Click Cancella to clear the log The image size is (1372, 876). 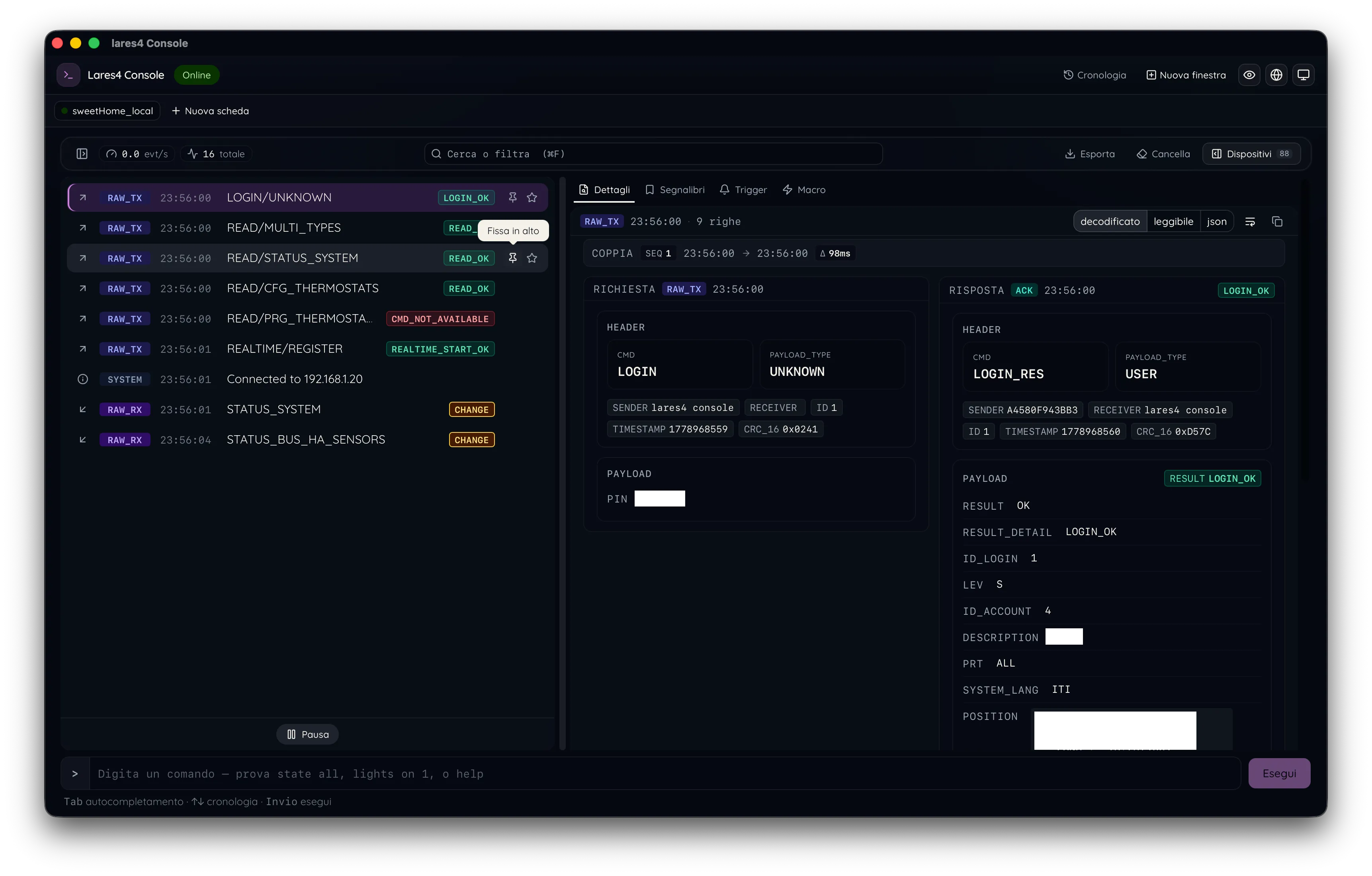(1163, 154)
